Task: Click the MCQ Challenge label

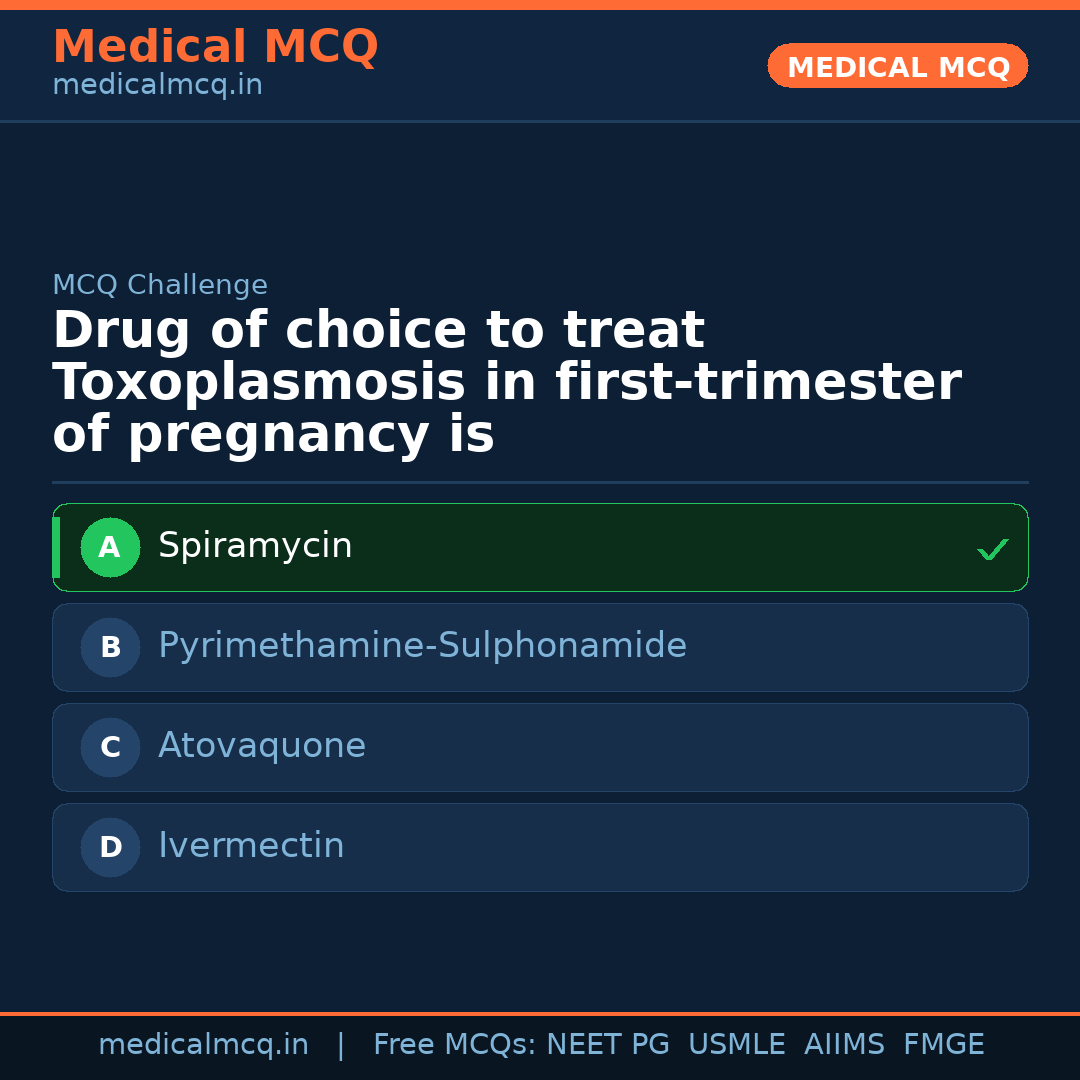Action: pyautogui.click(x=160, y=285)
